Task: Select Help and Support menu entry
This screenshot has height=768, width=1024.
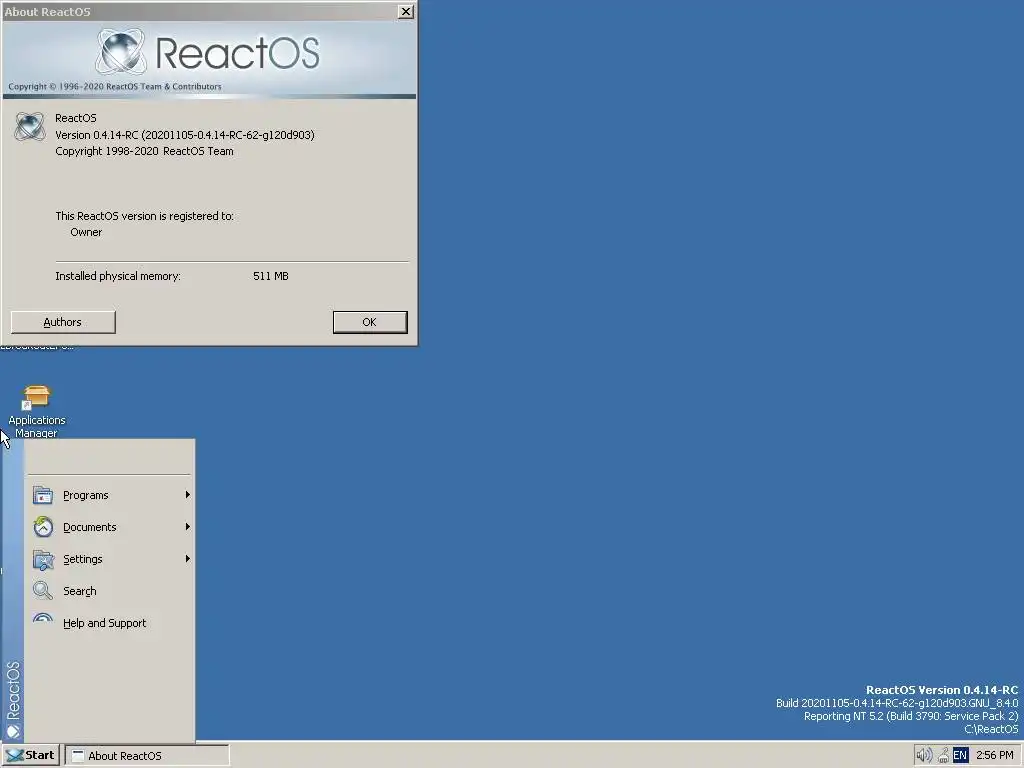Action: pyautogui.click(x=110, y=623)
